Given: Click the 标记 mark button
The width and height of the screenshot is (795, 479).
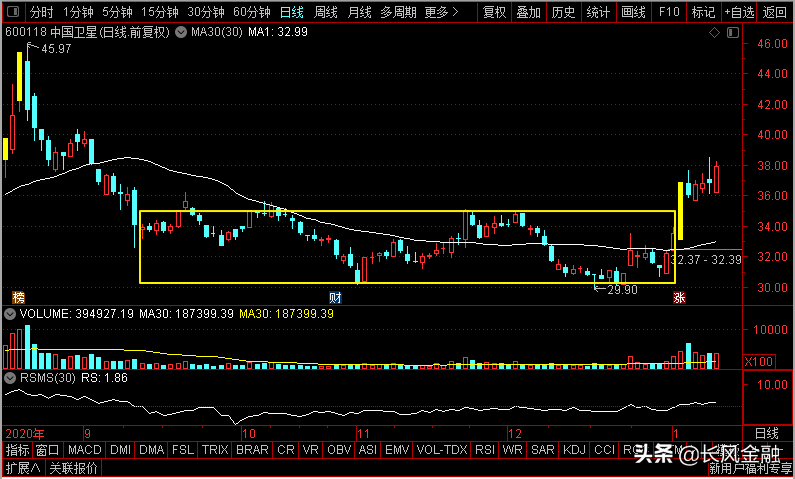Looking at the screenshot, I should 704,12.
